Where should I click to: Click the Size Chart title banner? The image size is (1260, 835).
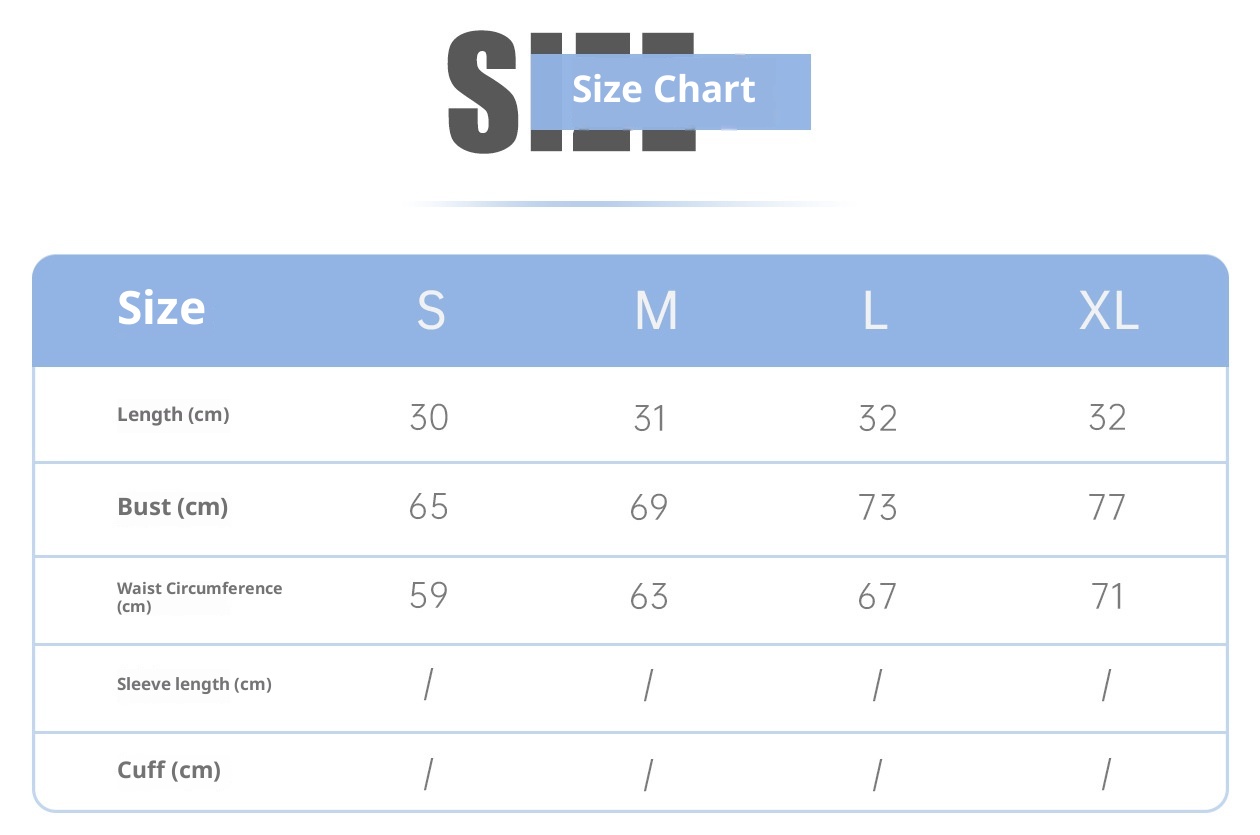pos(664,90)
